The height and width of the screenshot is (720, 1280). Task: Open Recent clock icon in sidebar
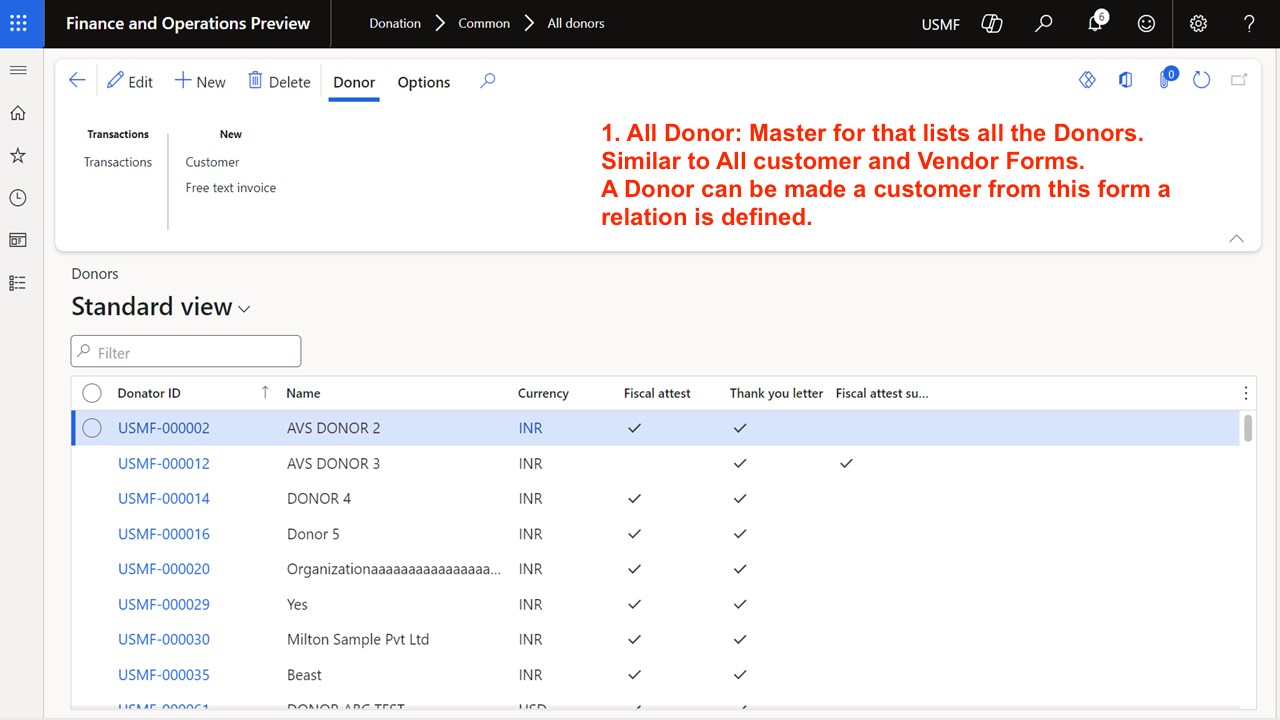pyautogui.click(x=18, y=198)
